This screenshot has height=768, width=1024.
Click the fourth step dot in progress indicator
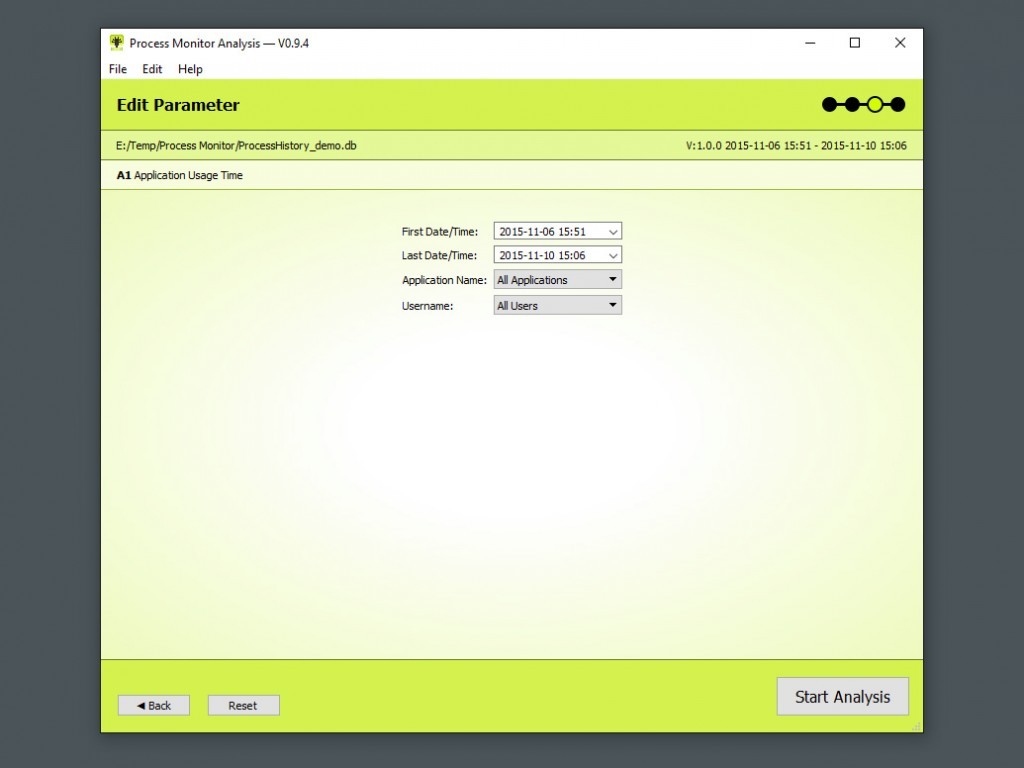pyautogui.click(x=898, y=105)
